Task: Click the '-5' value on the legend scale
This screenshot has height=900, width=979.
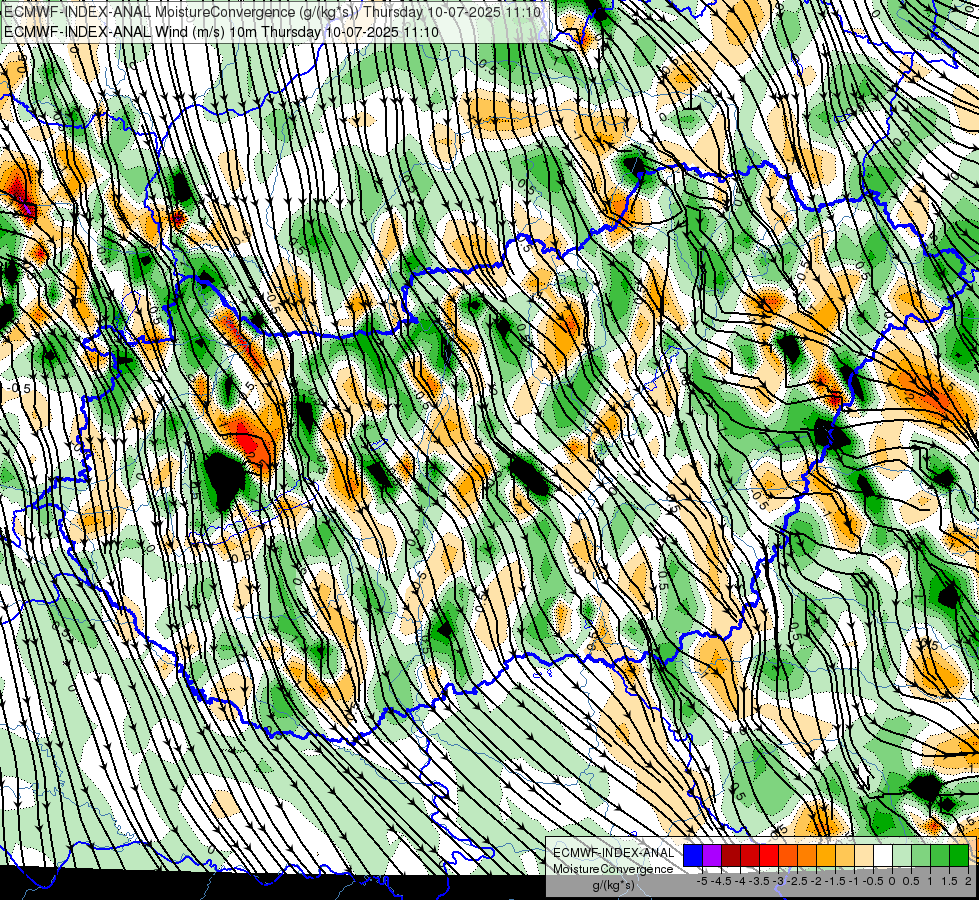Action: pyautogui.click(x=702, y=881)
